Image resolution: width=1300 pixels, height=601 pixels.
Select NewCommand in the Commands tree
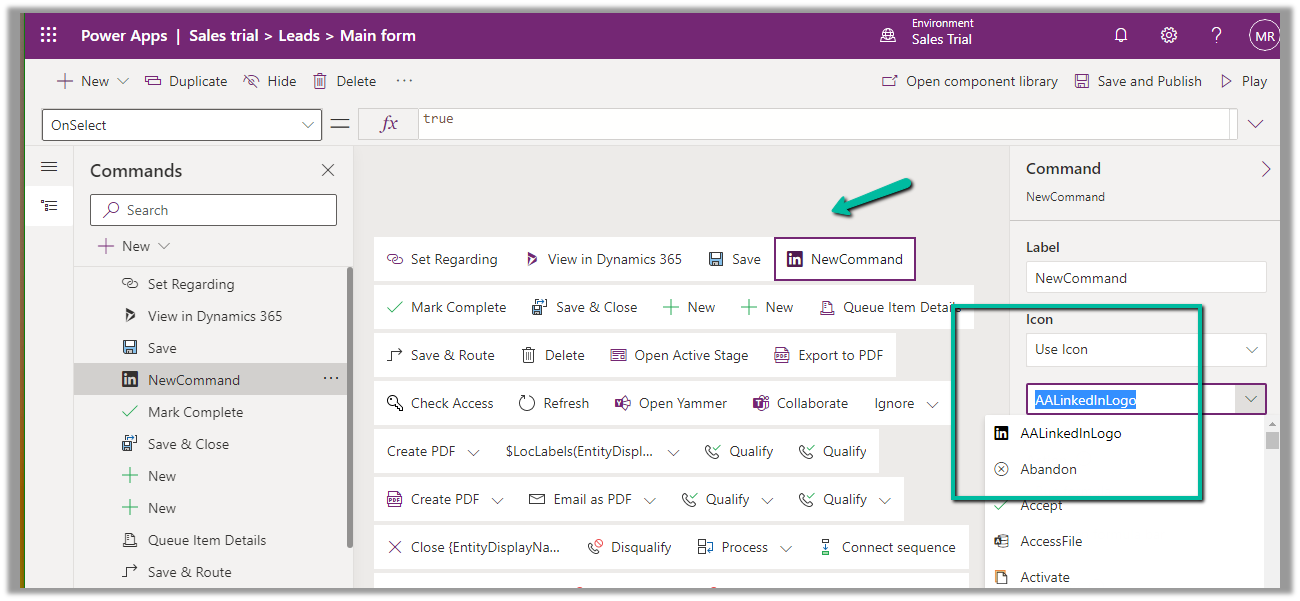coord(193,380)
